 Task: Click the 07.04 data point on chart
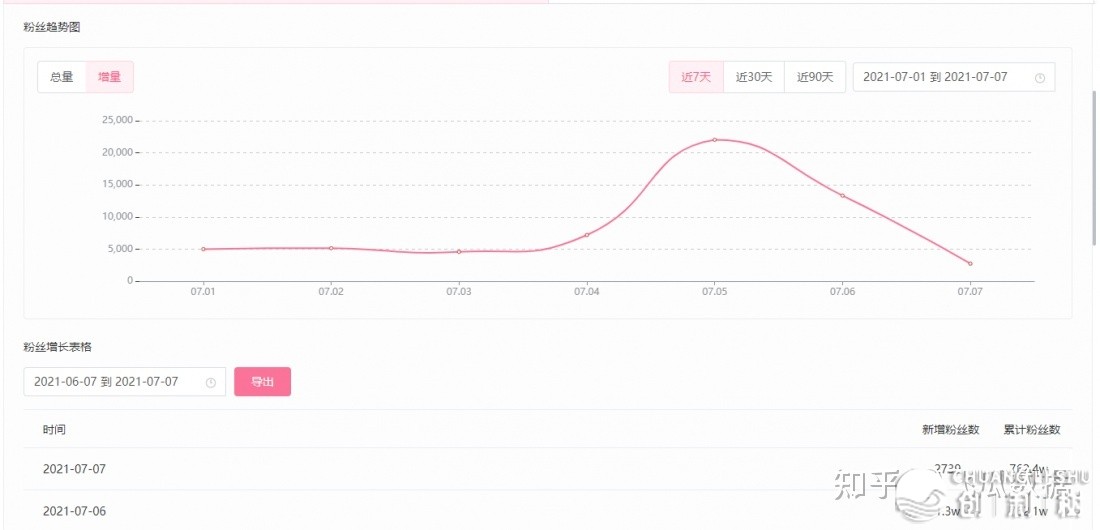(x=587, y=235)
